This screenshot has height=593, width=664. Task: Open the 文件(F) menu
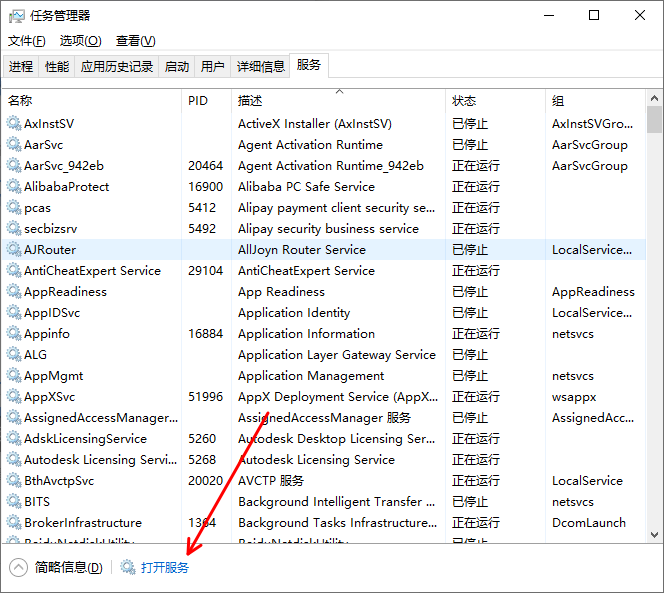(27, 41)
